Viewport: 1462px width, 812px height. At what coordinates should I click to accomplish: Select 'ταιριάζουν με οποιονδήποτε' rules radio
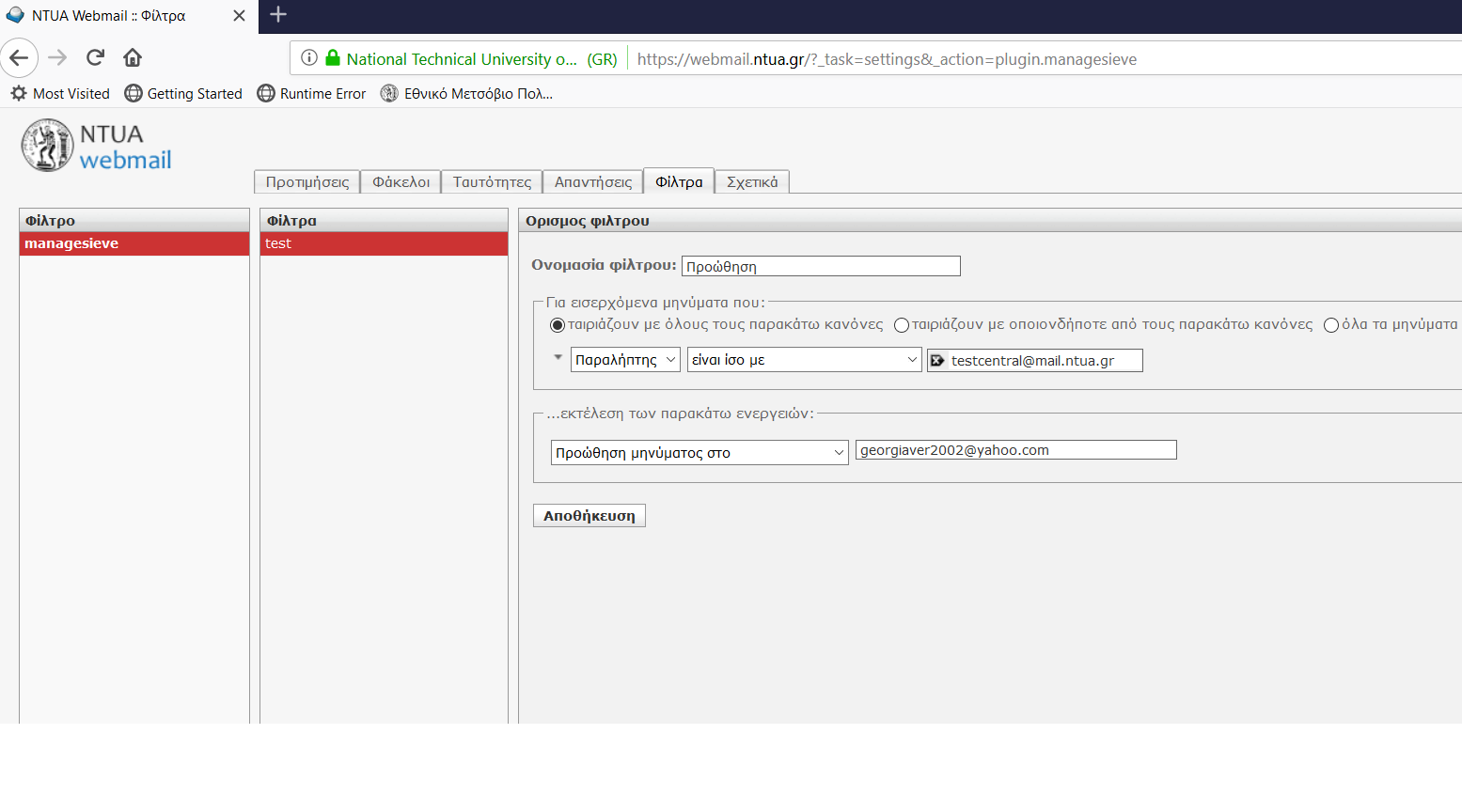[902, 325]
